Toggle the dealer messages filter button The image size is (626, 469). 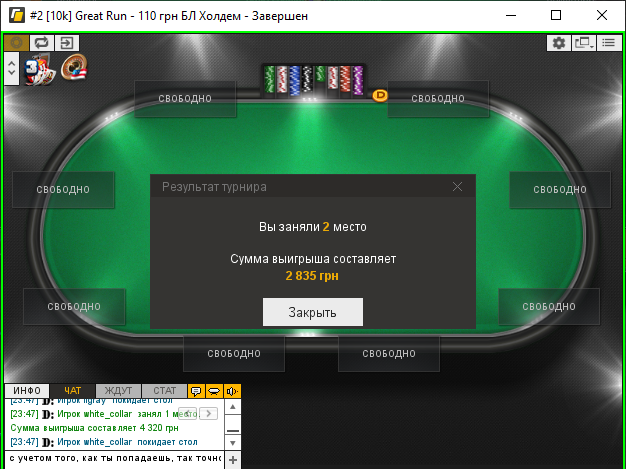[214, 391]
